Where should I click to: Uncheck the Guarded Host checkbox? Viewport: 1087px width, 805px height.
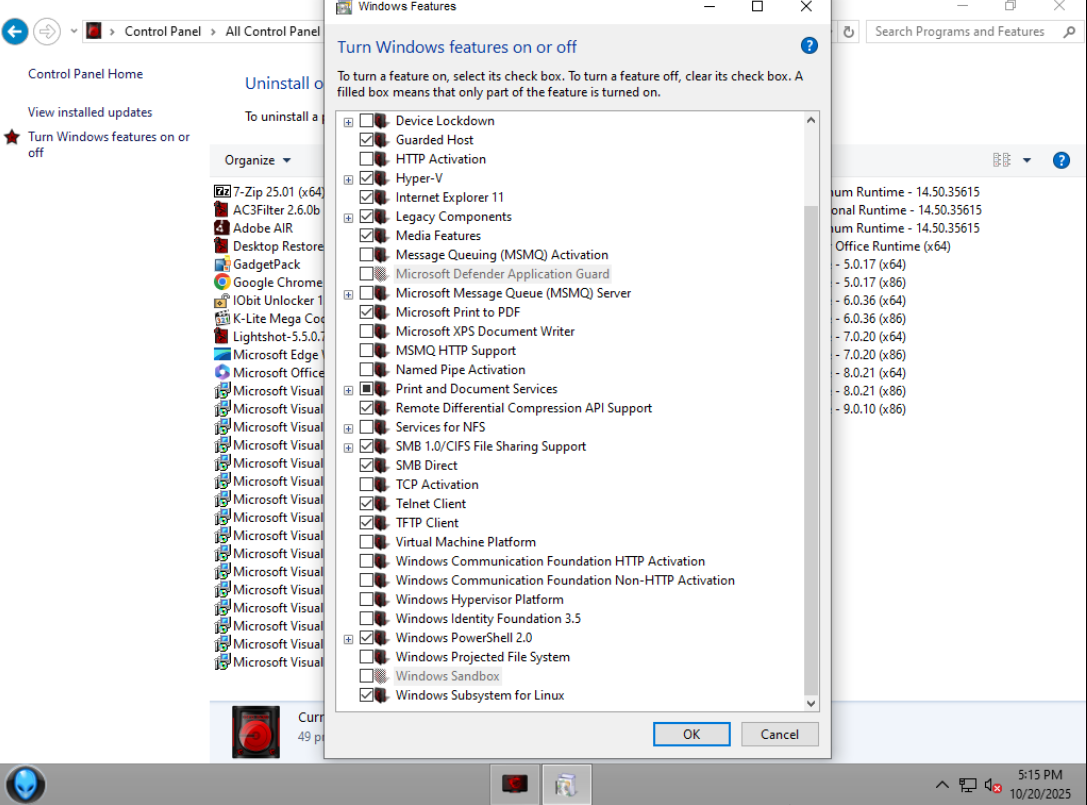[x=367, y=139]
